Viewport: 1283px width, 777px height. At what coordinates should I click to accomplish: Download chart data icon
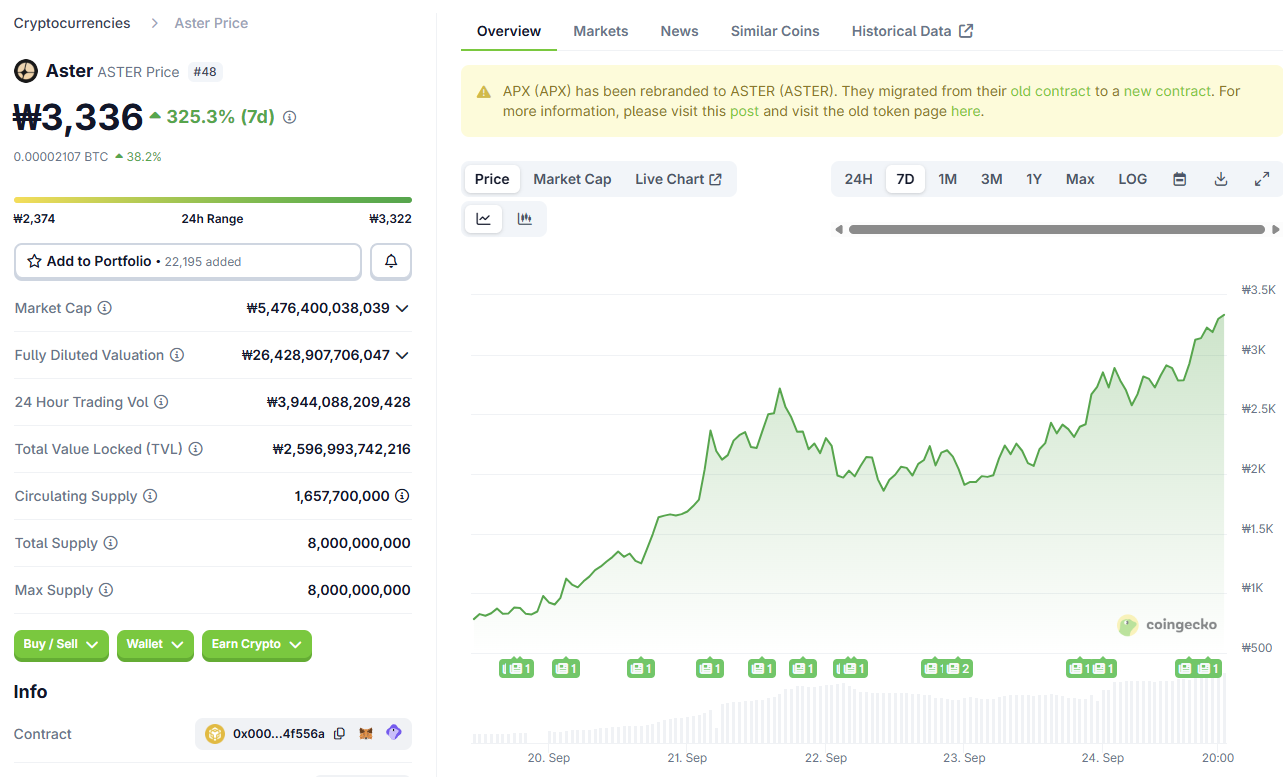point(1221,179)
